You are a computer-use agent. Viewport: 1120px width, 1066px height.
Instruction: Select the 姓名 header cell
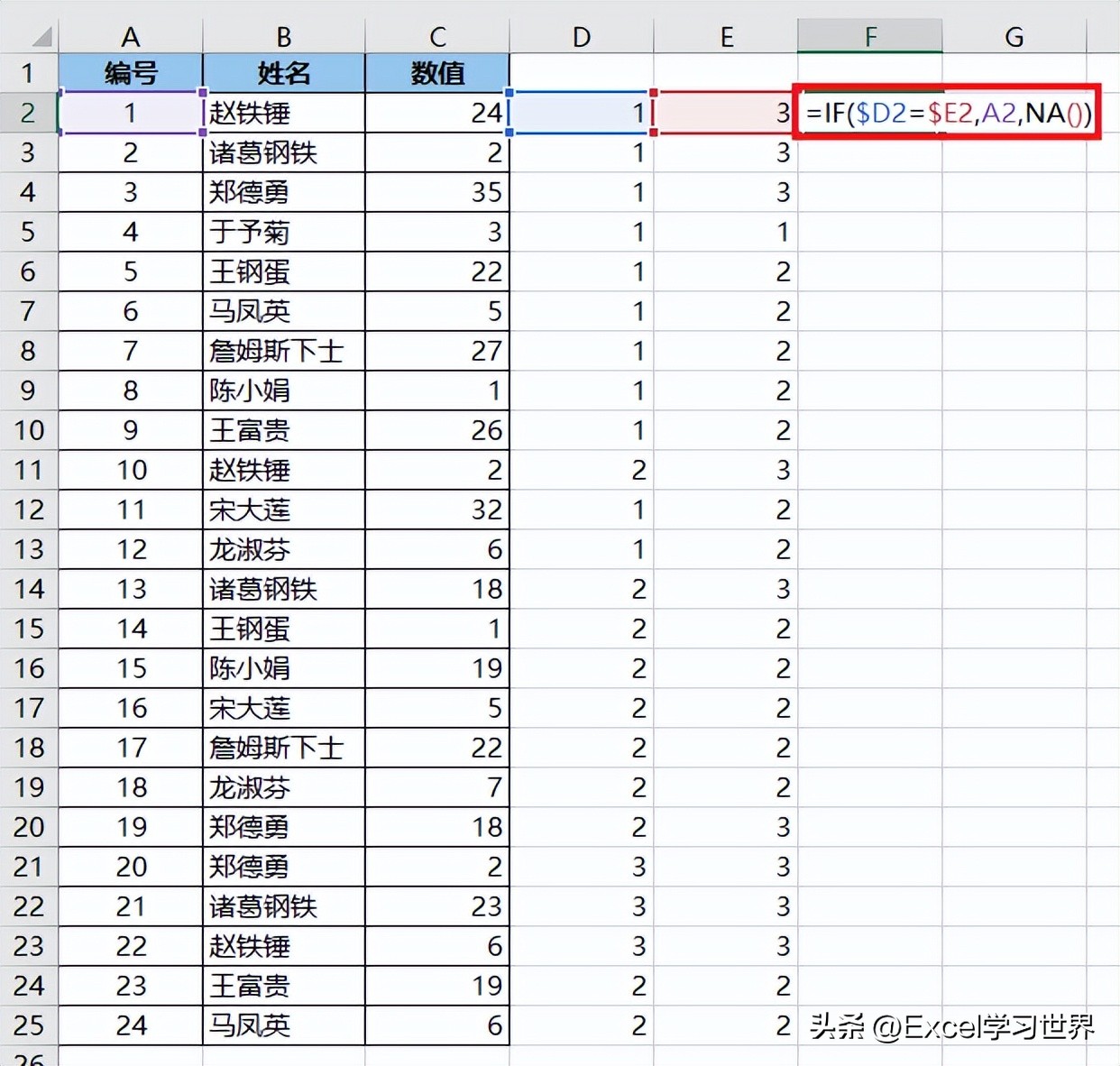(x=283, y=73)
